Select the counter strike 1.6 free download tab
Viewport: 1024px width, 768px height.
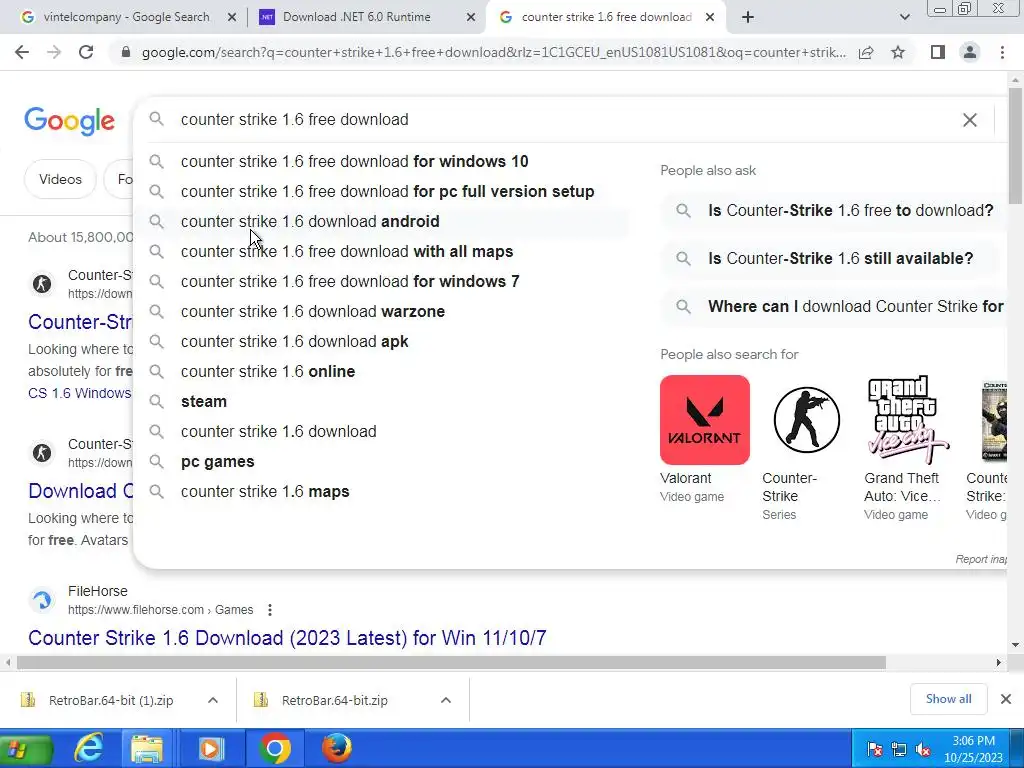tap(606, 18)
